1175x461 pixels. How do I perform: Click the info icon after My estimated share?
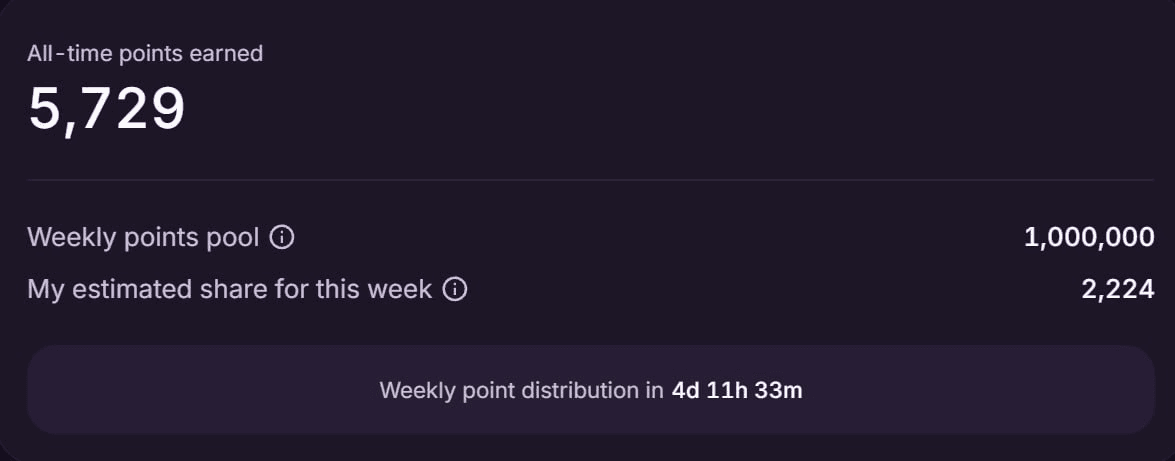pyautogui.click(x=455, y=289)
